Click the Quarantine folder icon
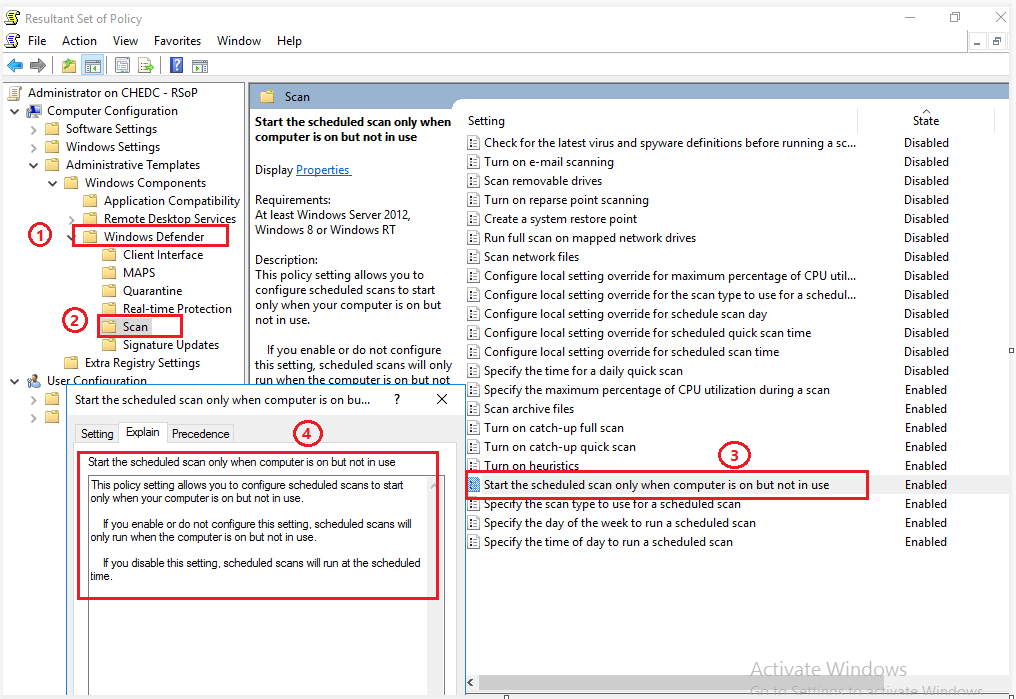 point(110,290)
